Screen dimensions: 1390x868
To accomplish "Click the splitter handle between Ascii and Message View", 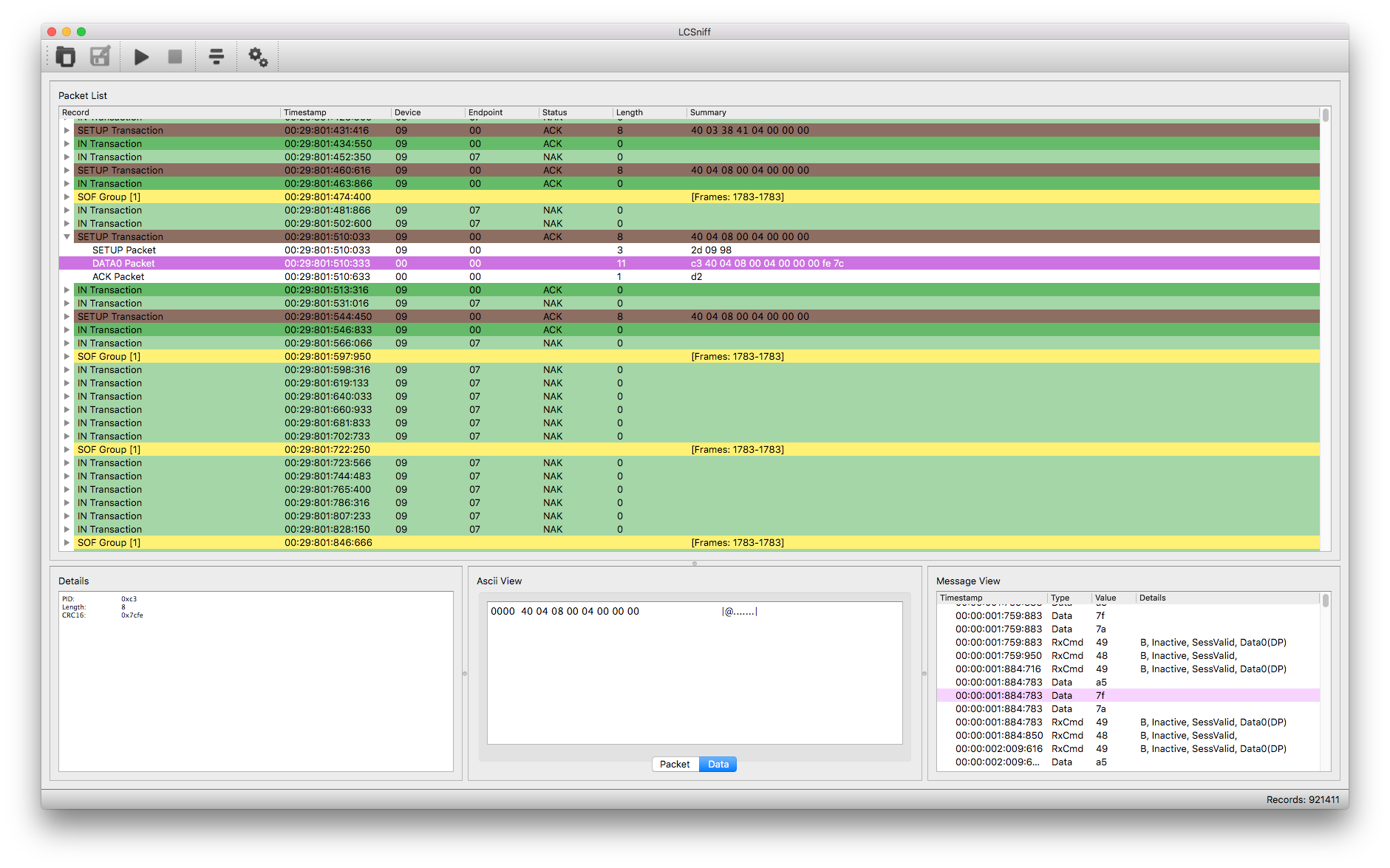I will [x=924, y=674].
